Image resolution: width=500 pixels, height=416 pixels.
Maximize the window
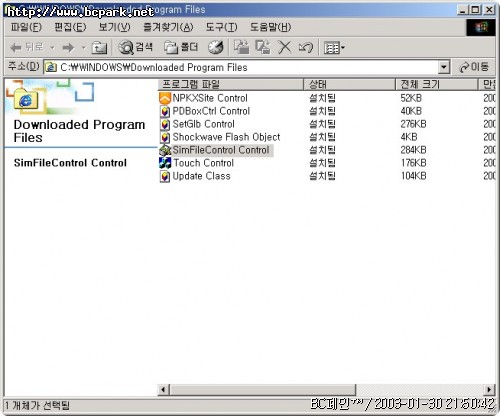click(476, 10)
